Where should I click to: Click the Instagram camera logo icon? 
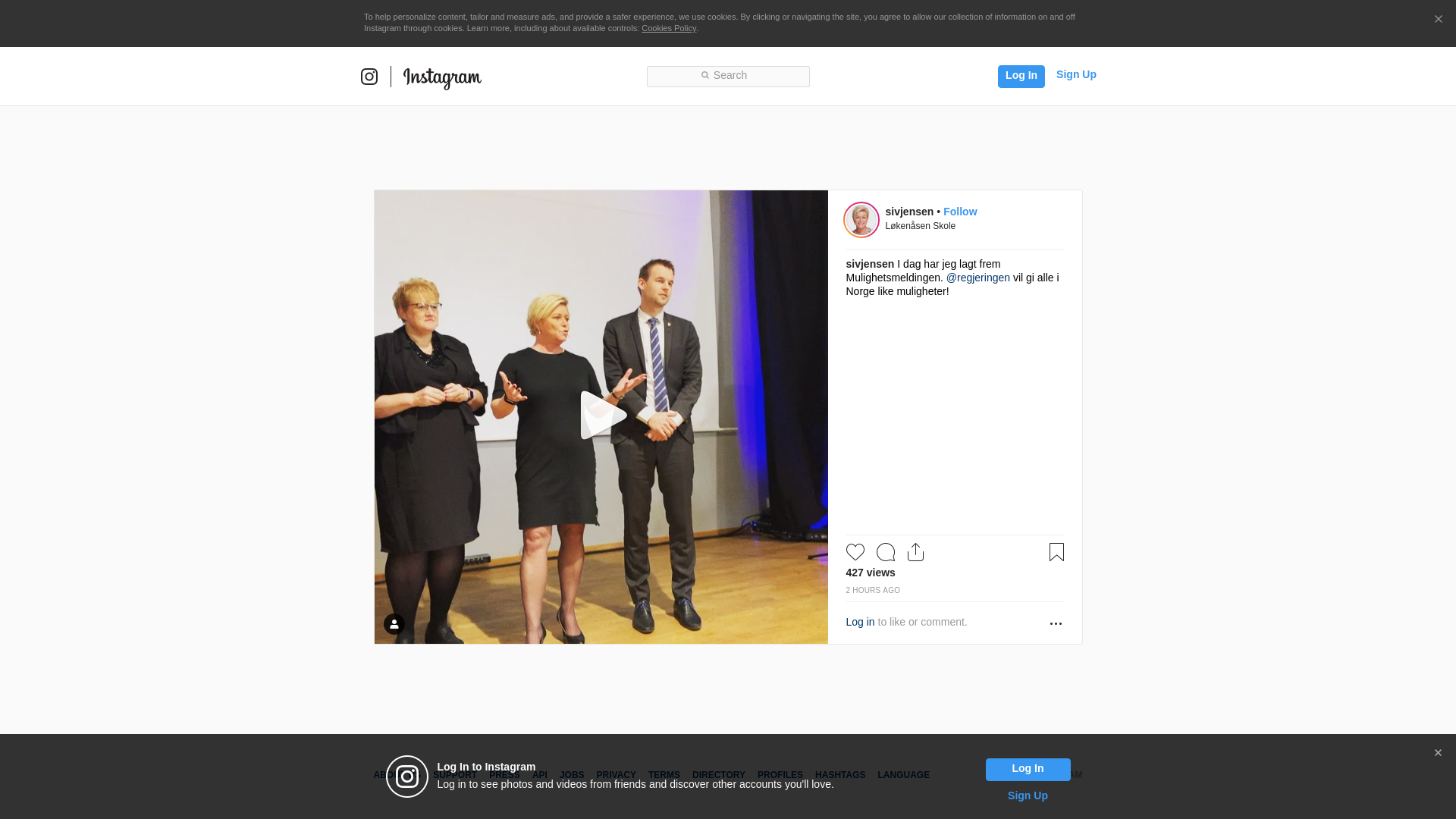(x=369, y=77)
